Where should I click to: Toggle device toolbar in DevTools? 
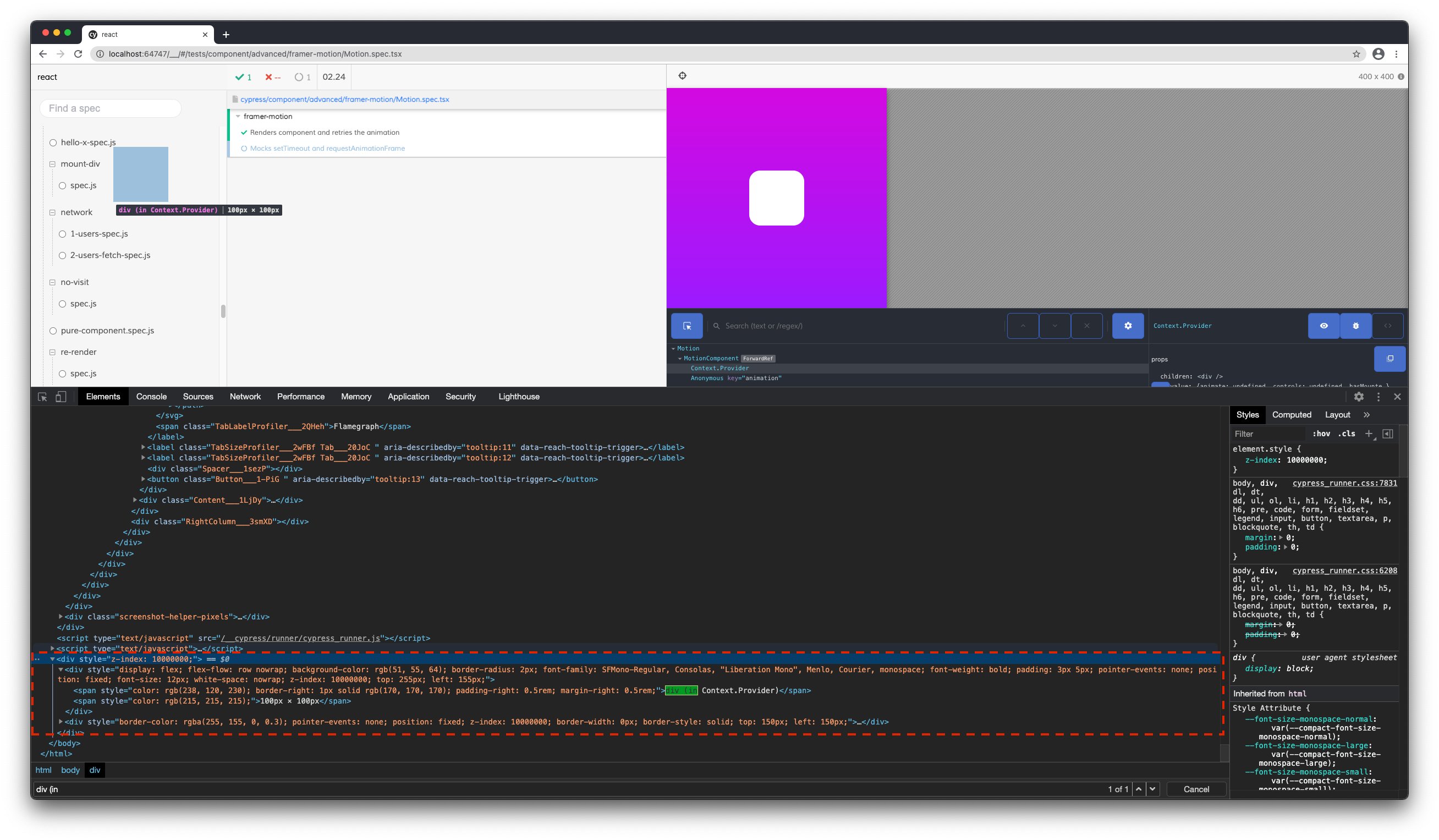[61, 397]
